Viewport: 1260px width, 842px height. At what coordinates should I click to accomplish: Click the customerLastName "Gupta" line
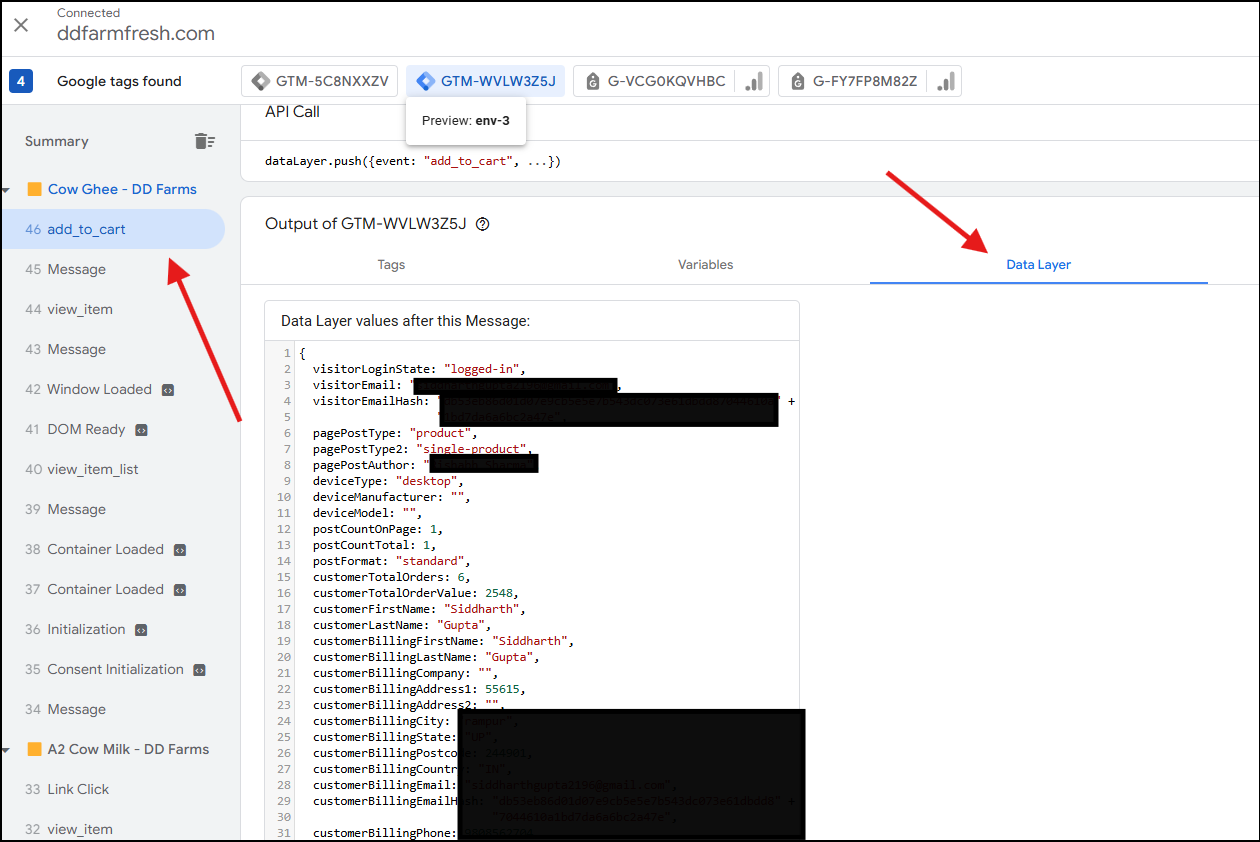401,625
